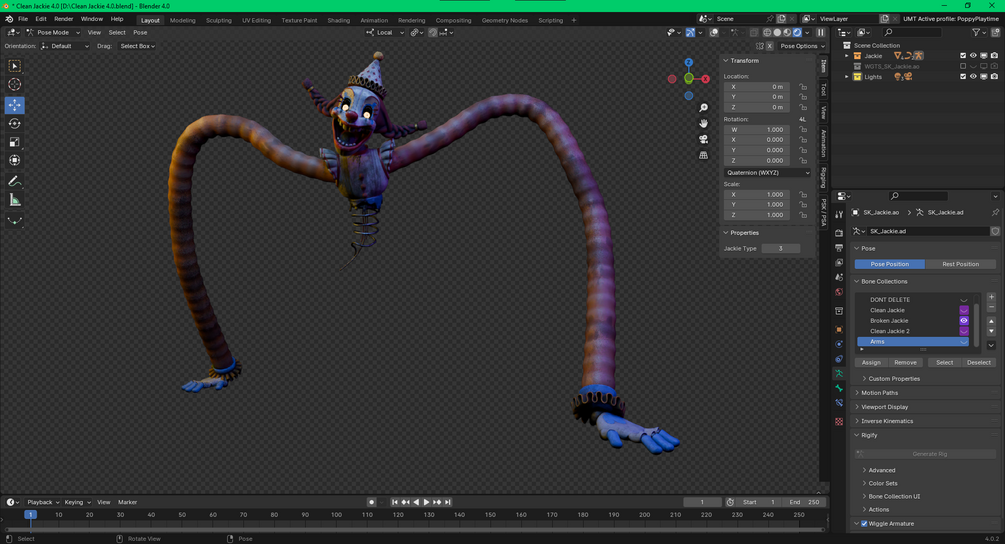
Task: Click the Rest Position button
Action: (960, 264)
